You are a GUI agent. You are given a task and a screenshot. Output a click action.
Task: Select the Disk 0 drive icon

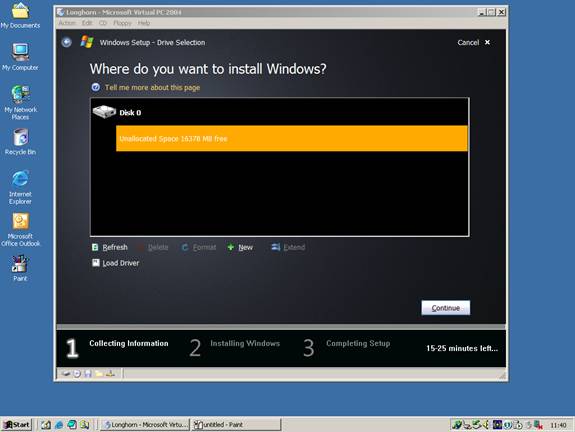[x=104, y=111]
